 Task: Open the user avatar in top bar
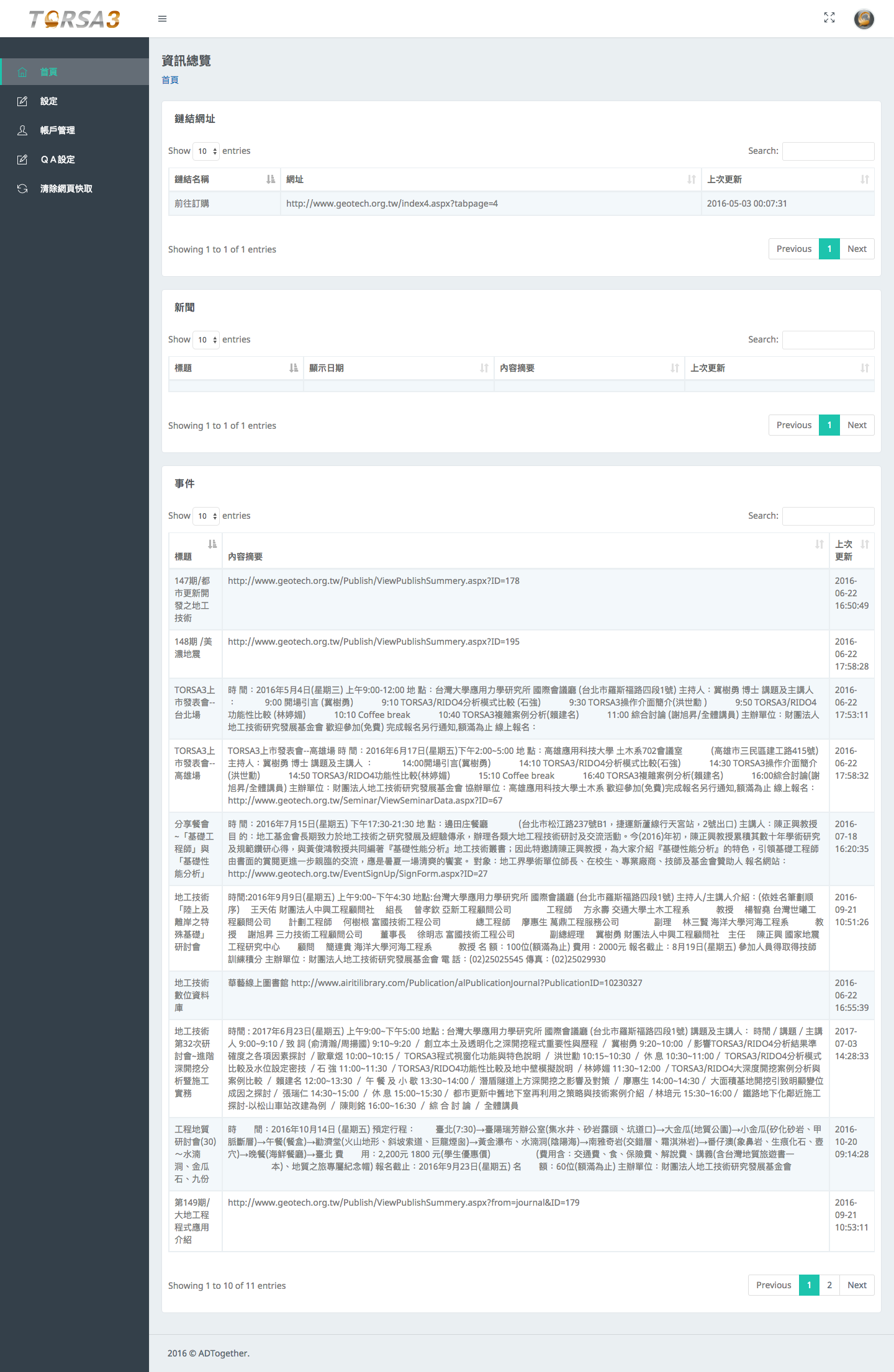864,19
